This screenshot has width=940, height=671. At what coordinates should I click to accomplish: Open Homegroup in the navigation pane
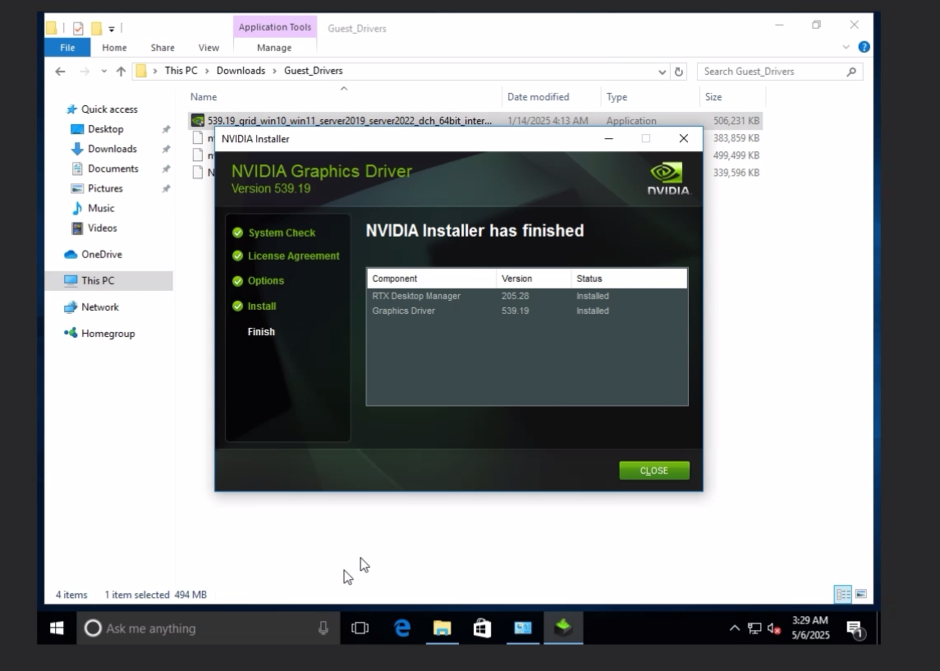(x=108, y=333)
